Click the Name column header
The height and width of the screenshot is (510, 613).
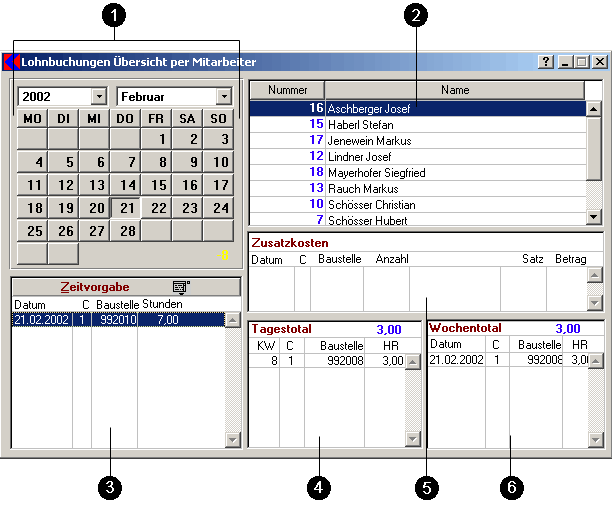point(454,90)
